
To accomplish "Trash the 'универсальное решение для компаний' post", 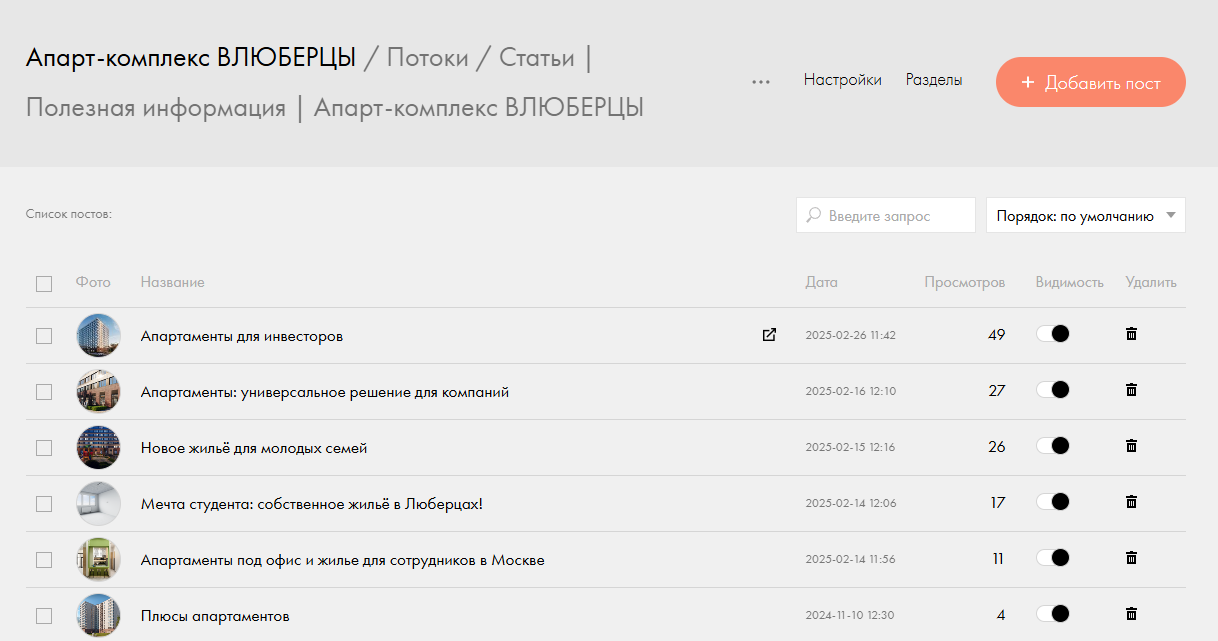I will 1131,390.
